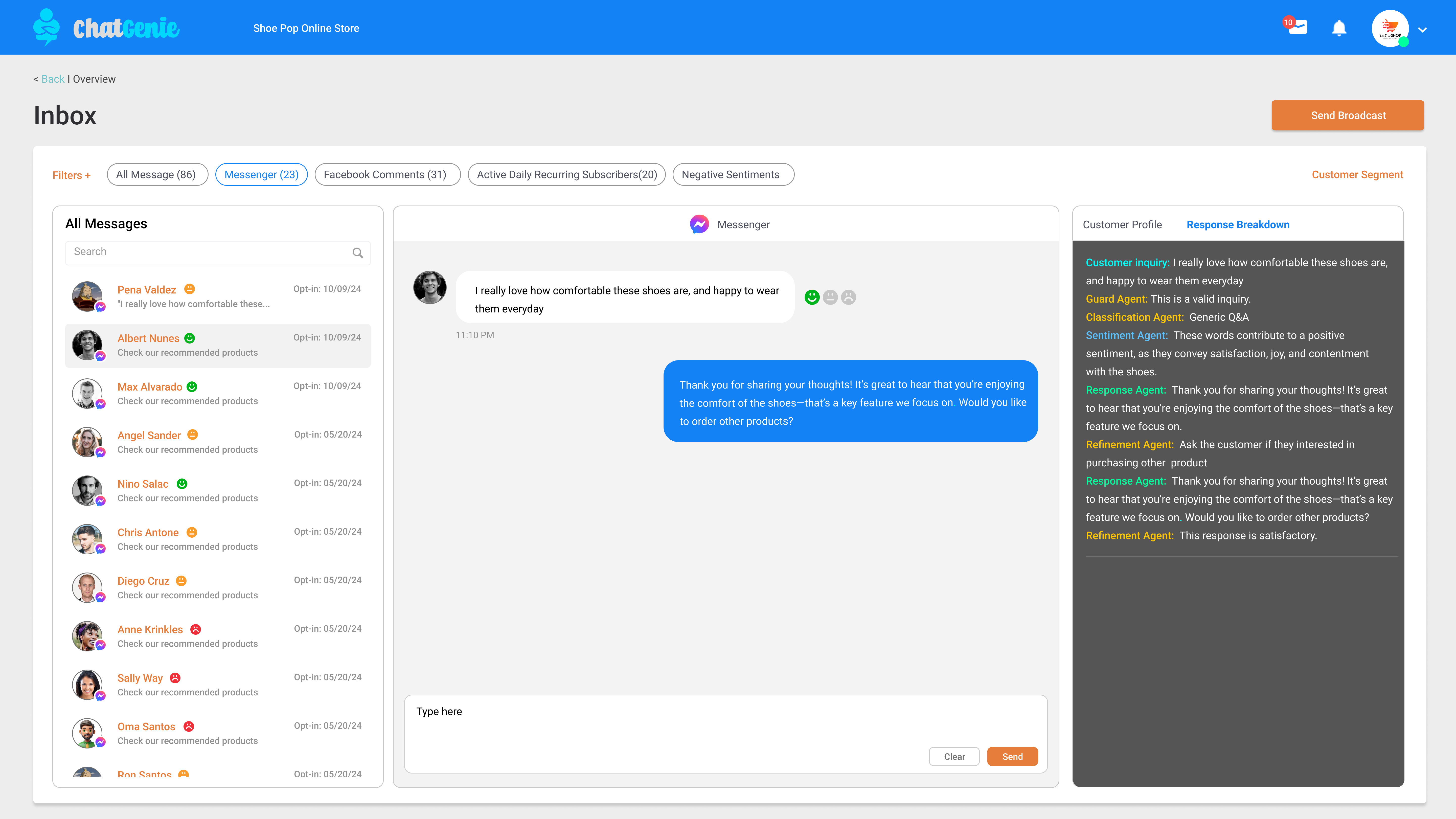The width and height of the screenshot is (1456, 819).
Task: Click Albert Nunes happy sentiment icon
Action: pos(190,338)
